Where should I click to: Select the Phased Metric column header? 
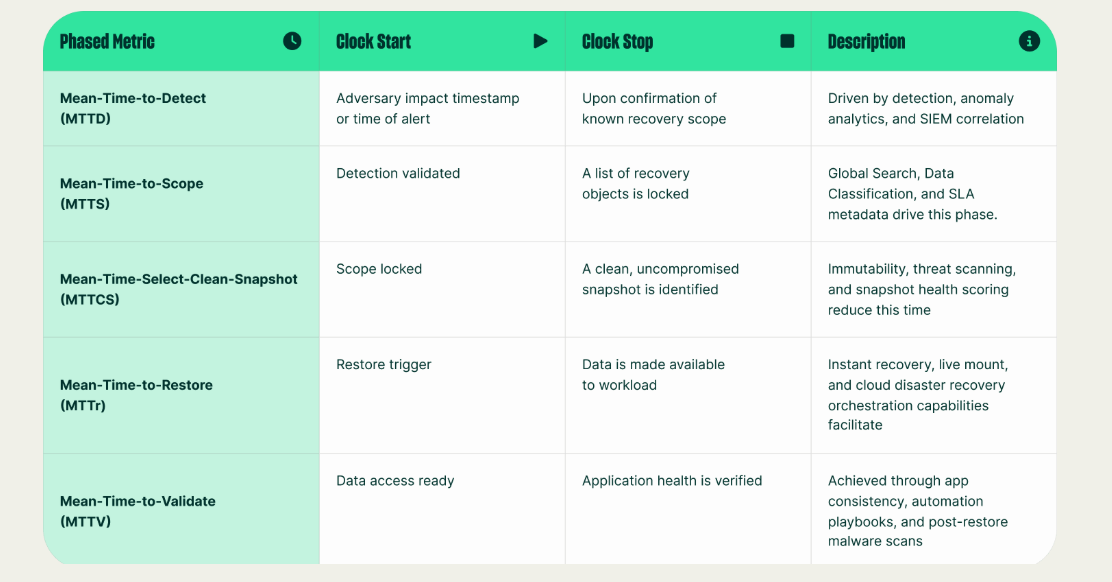click(108, 41)
